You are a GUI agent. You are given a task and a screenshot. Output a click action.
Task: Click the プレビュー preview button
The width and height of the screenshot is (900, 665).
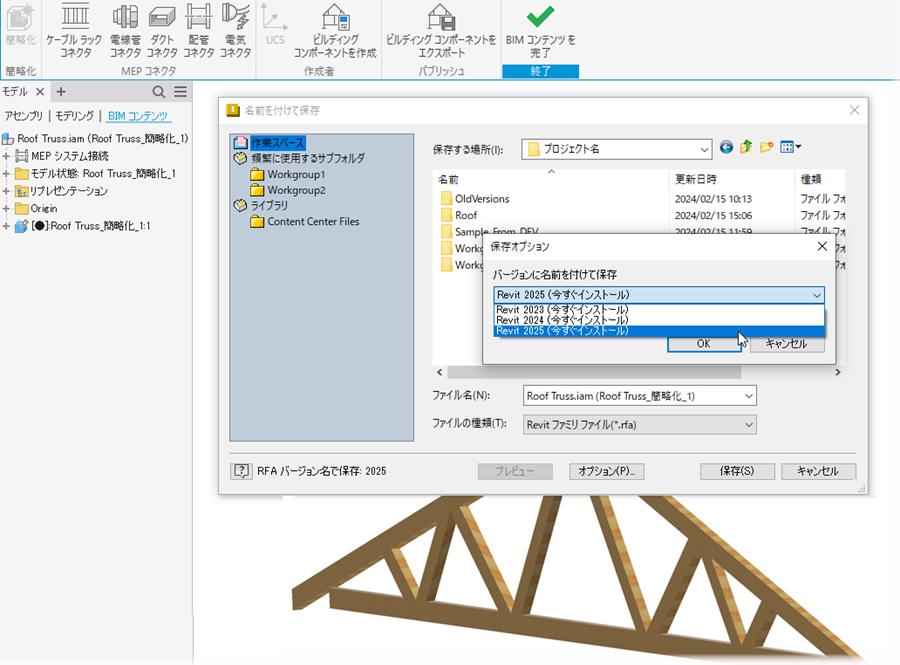click(x=515, y=471)
